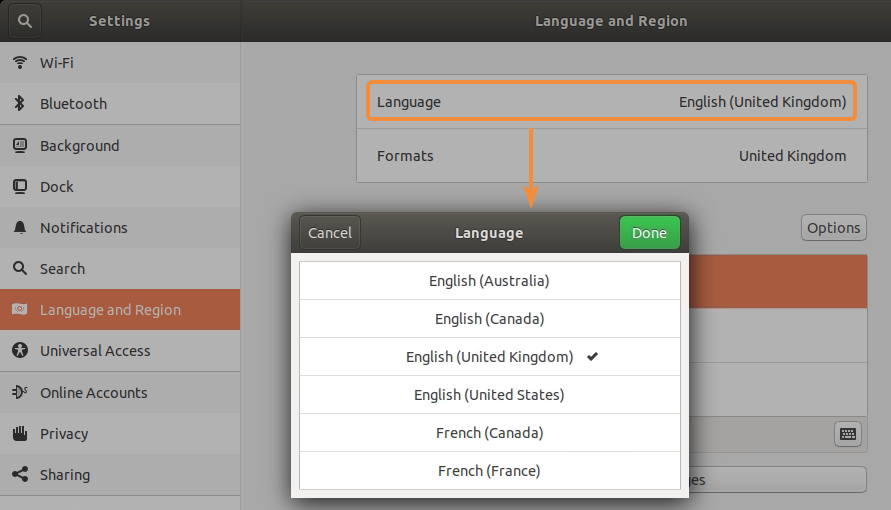Viewport: 891px width, 510px height.
Task: Click the Online Accounts label
Action: (x=93, y=392)
